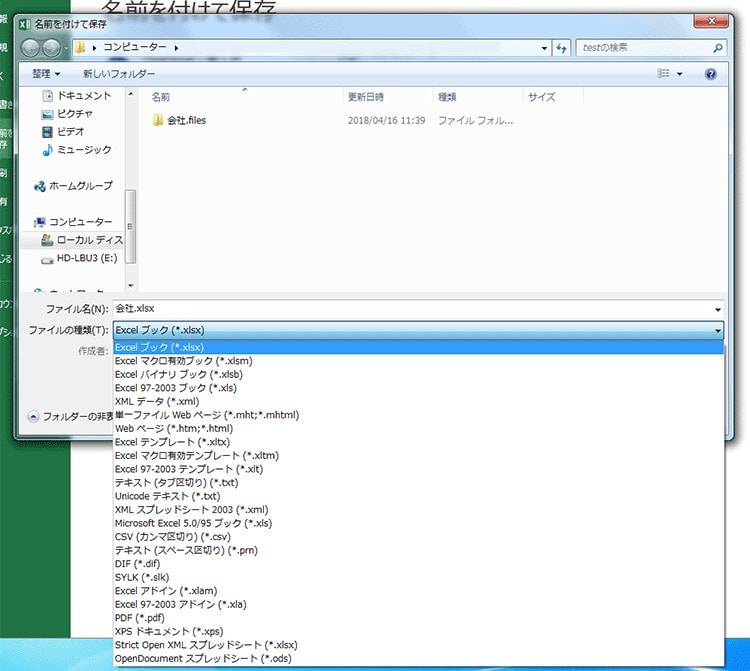Screen dimensions: 750x671
Task: Select Excel マクロ有効ブック (*.xlsm) option
Action: point(183,361)
